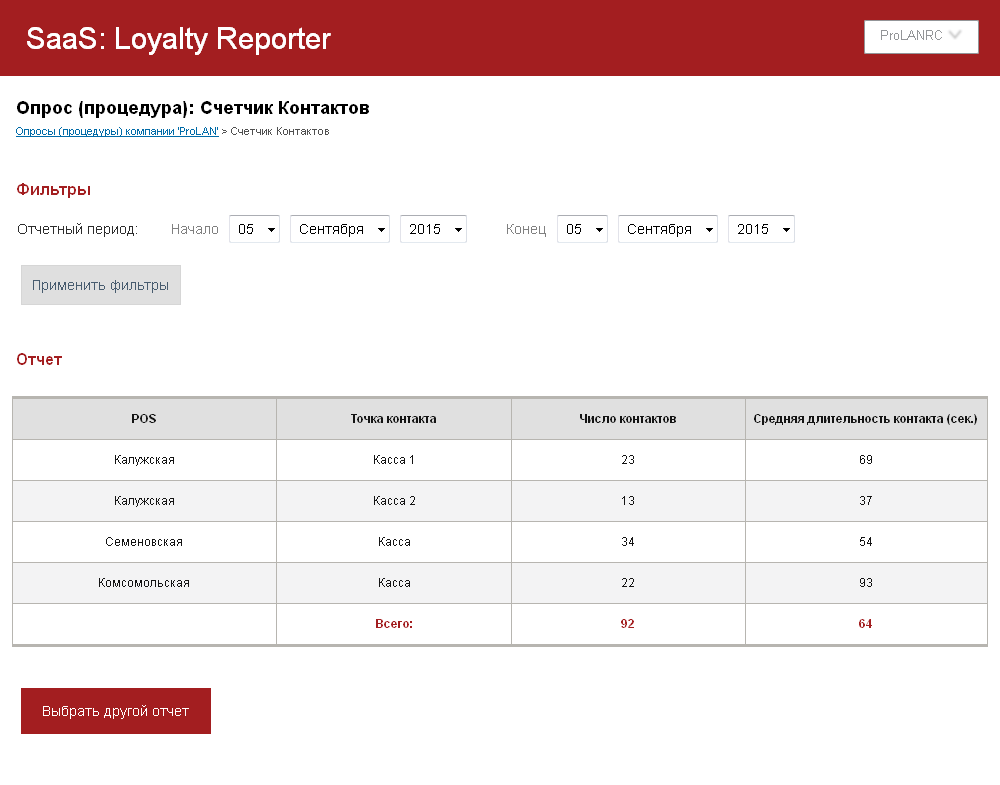The height and width of the screenshot is (785, 1000).
Task: Click the Касса 2 contact point cell
Action: (394, 501)
